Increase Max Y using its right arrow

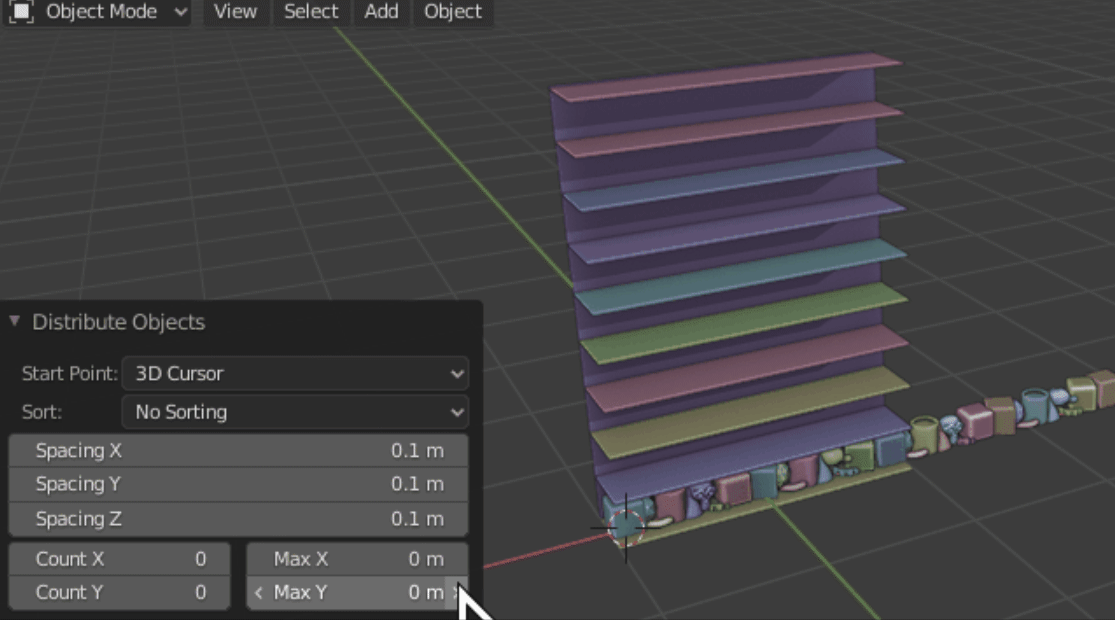click(455, 592)
